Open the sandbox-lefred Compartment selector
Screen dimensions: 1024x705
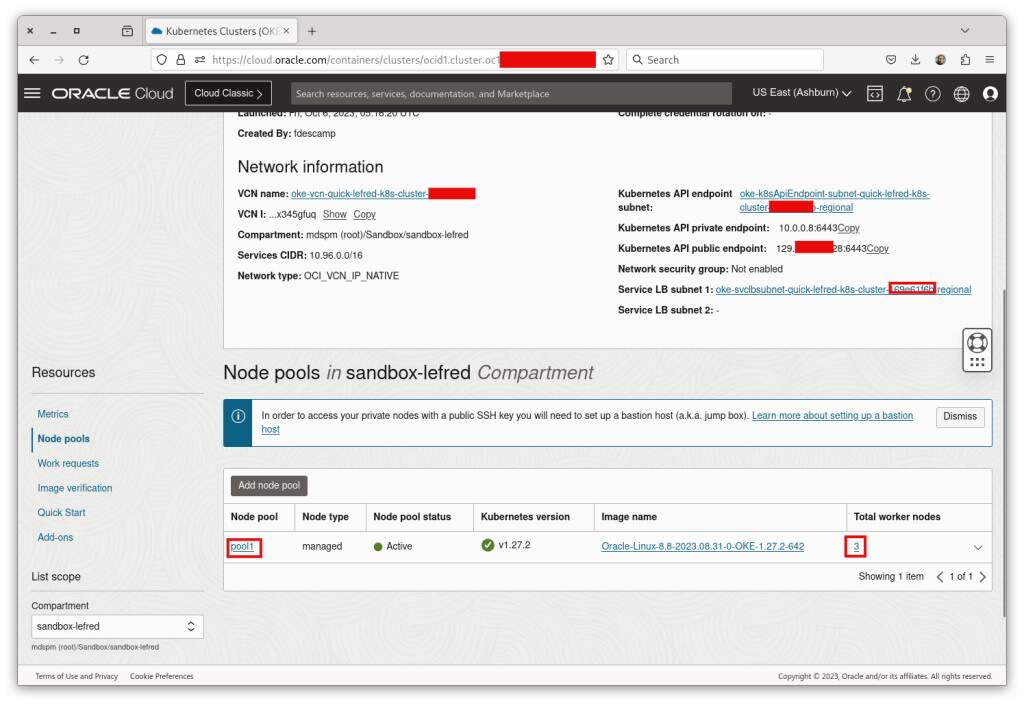[x=118, y=627]
